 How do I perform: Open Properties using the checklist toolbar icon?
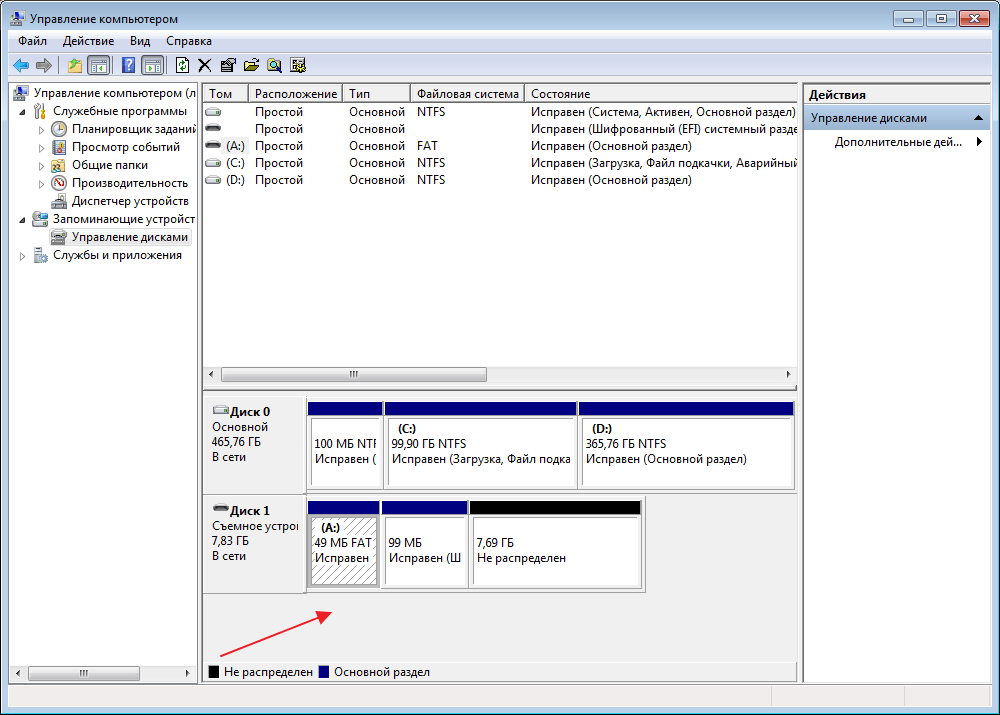[228, 65]
